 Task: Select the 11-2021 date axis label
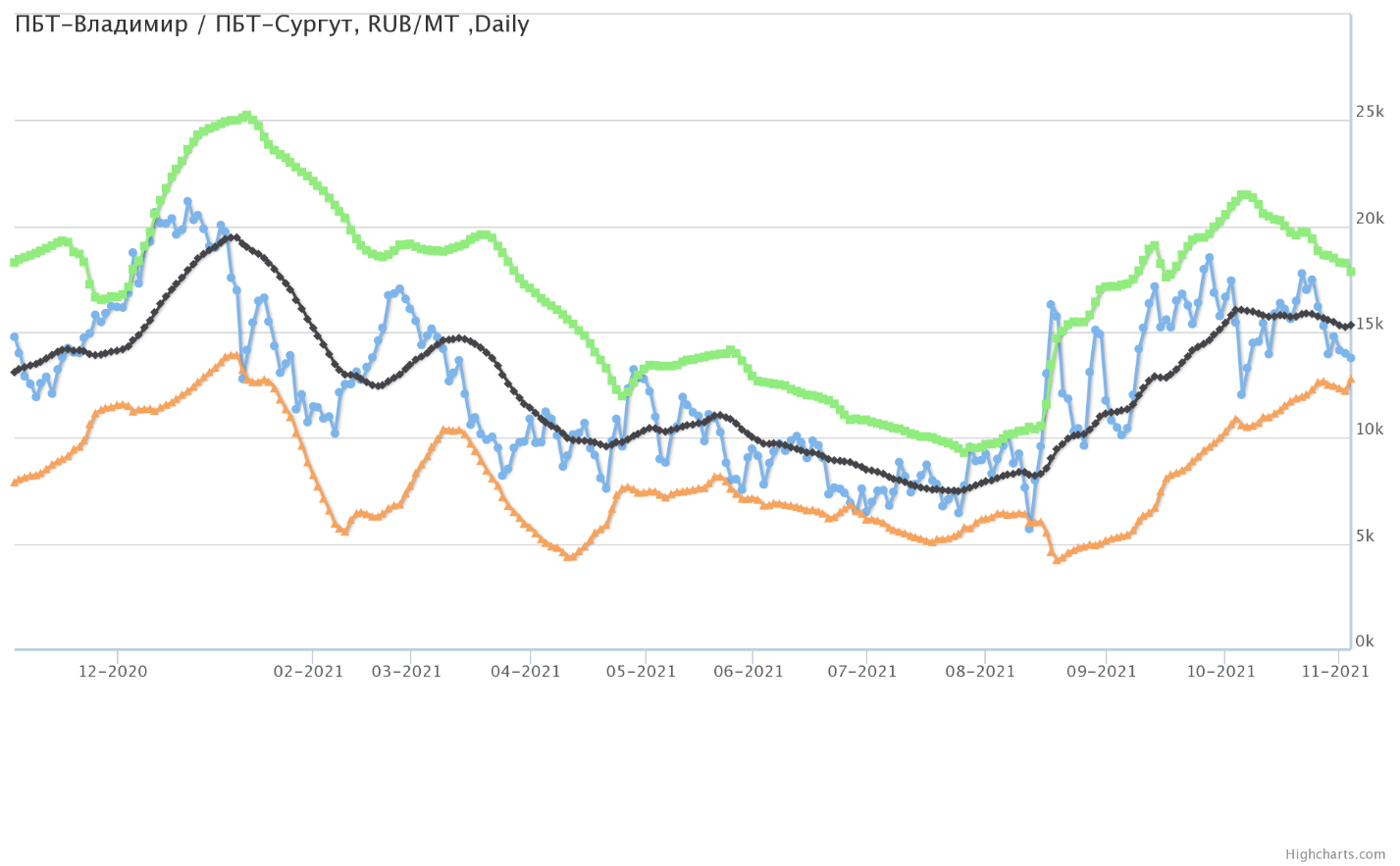1334,672
